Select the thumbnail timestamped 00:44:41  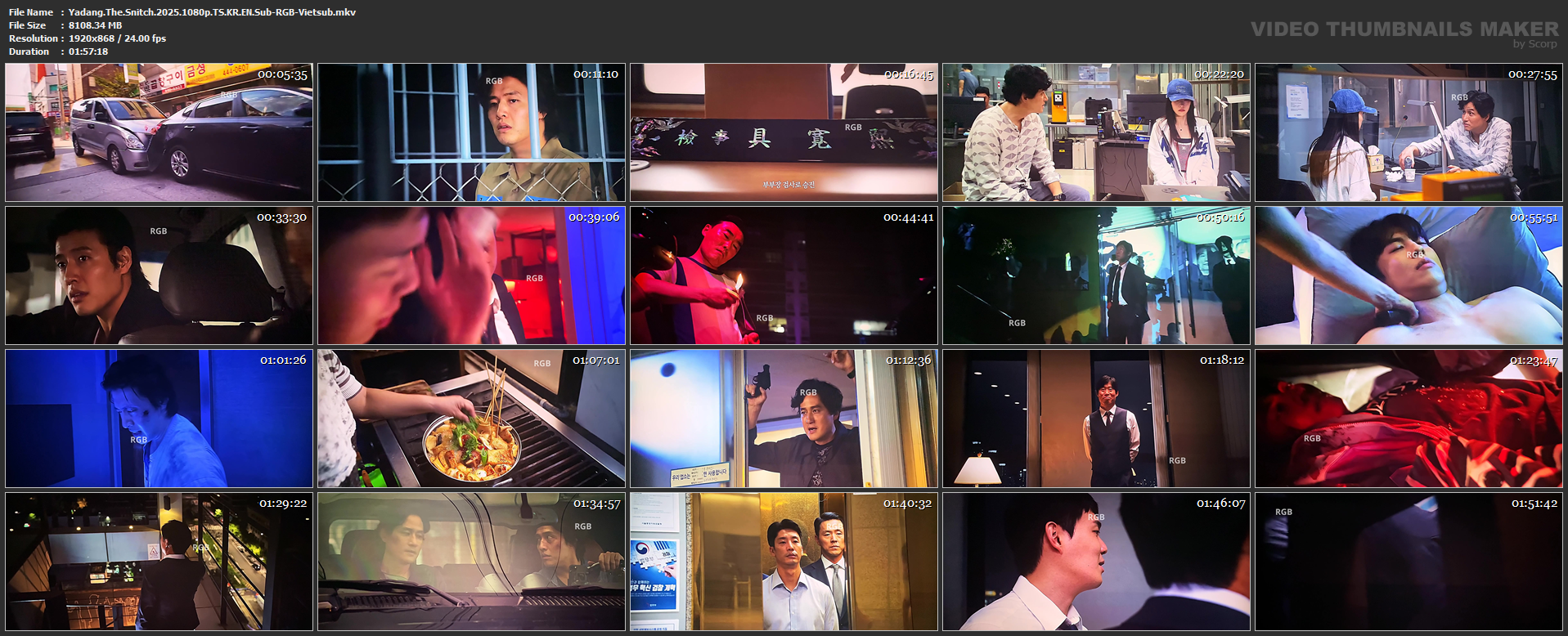[784, 275]
